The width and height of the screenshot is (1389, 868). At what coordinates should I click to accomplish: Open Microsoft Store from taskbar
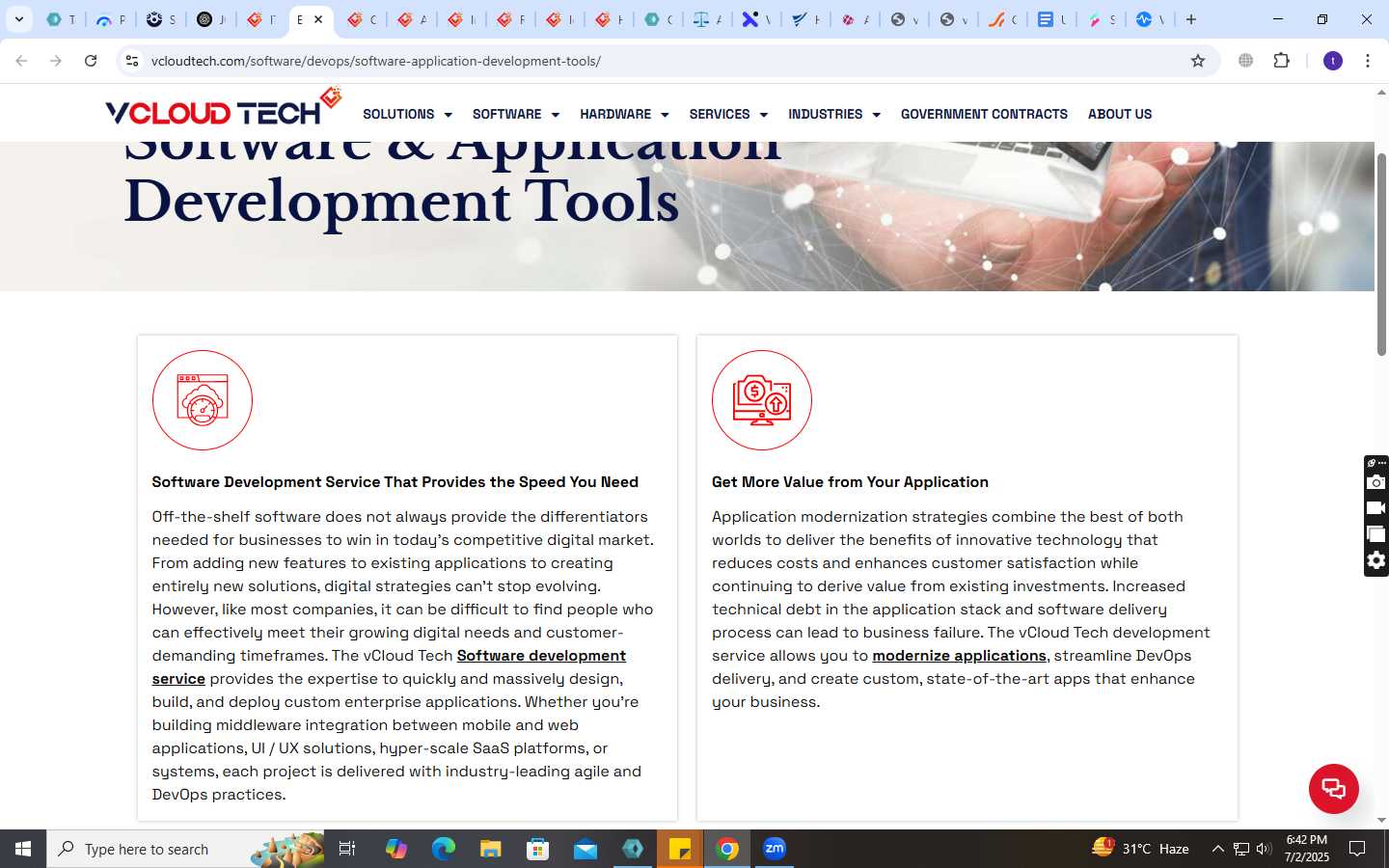(537, 849)
